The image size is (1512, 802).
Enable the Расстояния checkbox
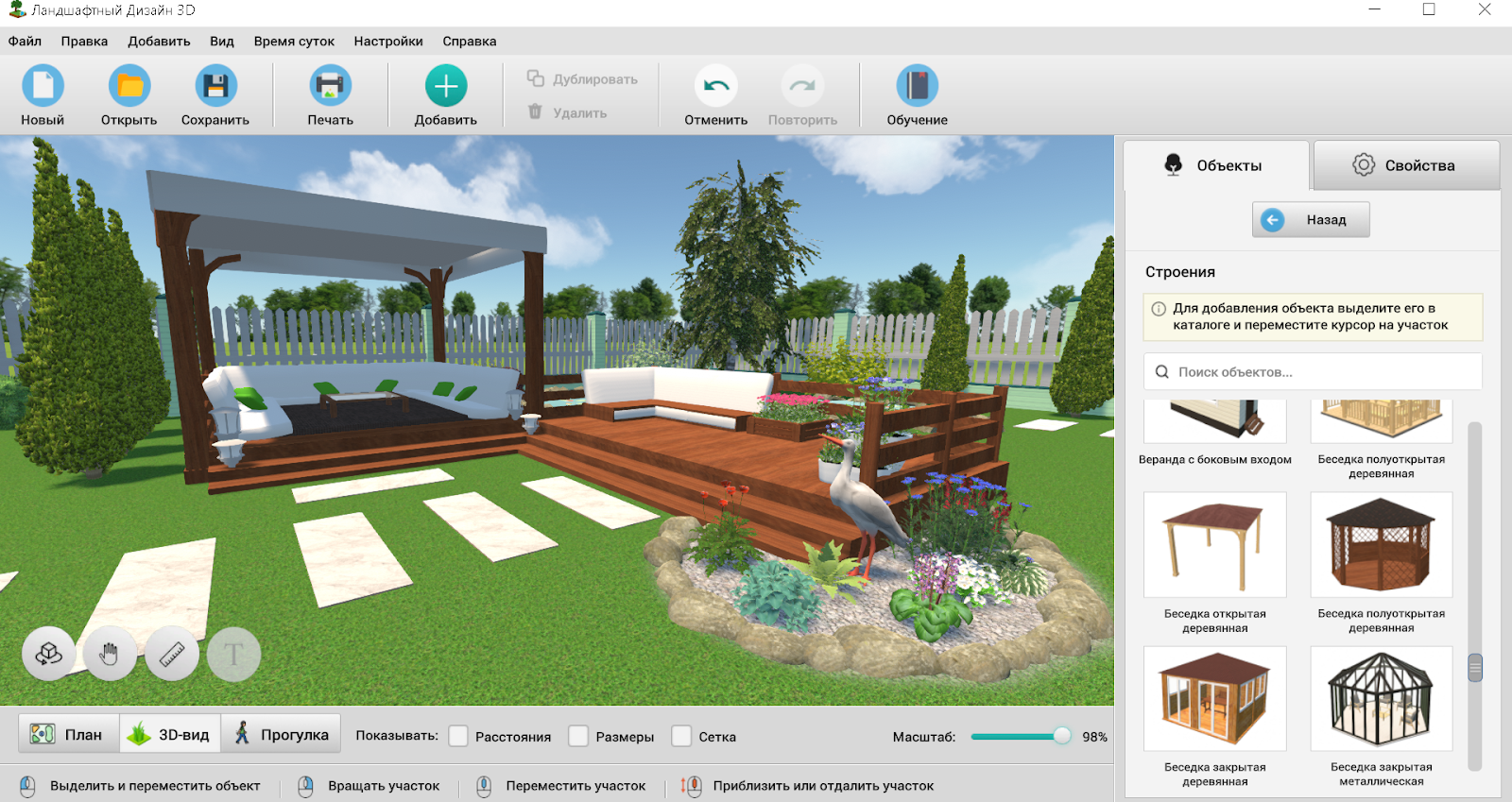[458, 736]
